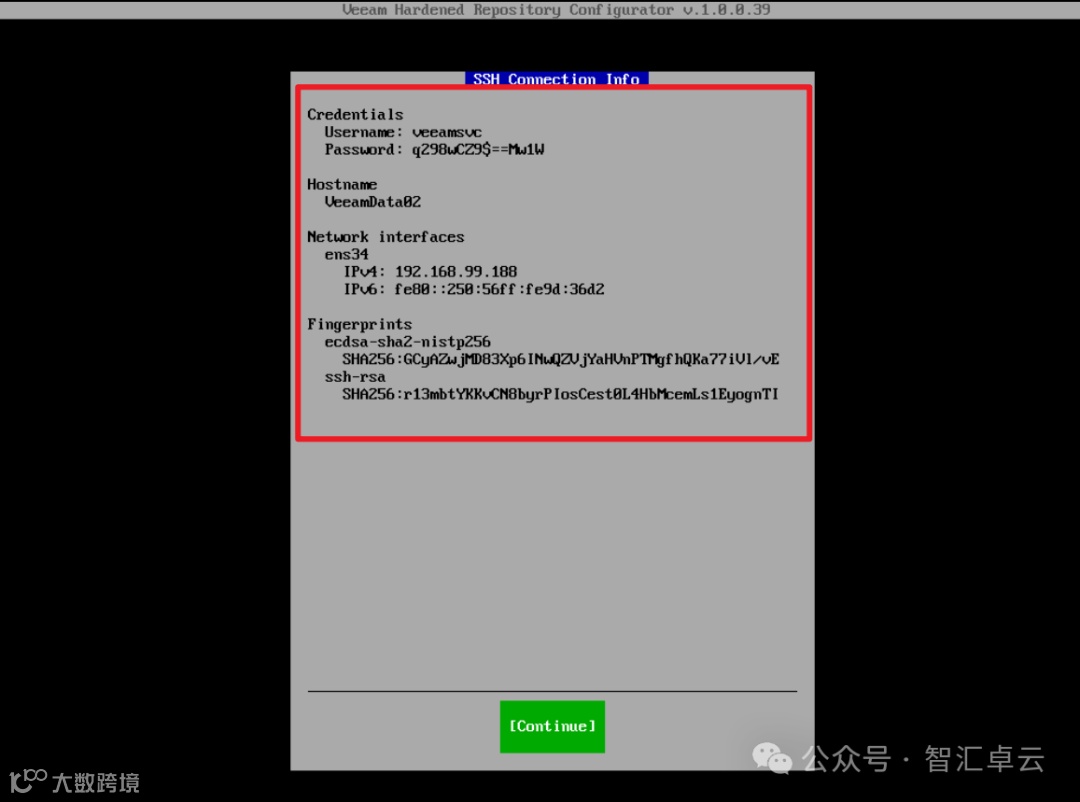Click the Network interfaces heading
This screenshot has height=802, width=1080.
[386, 237]
